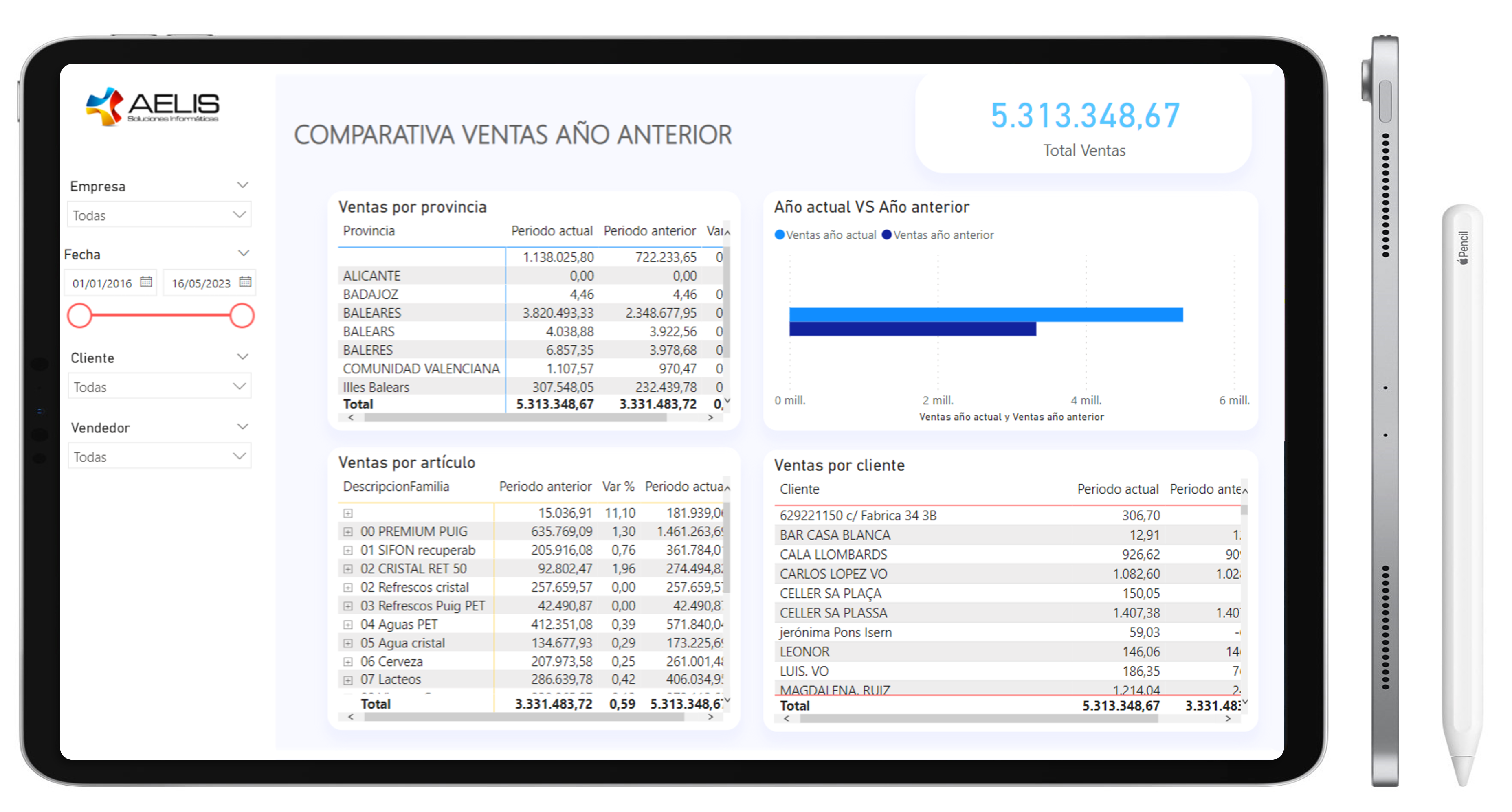Image resolution: width=1512 pixels, height=812 pixels.
Task: Sort by DescripcionFamilia column header
Action: pos(396,486)
